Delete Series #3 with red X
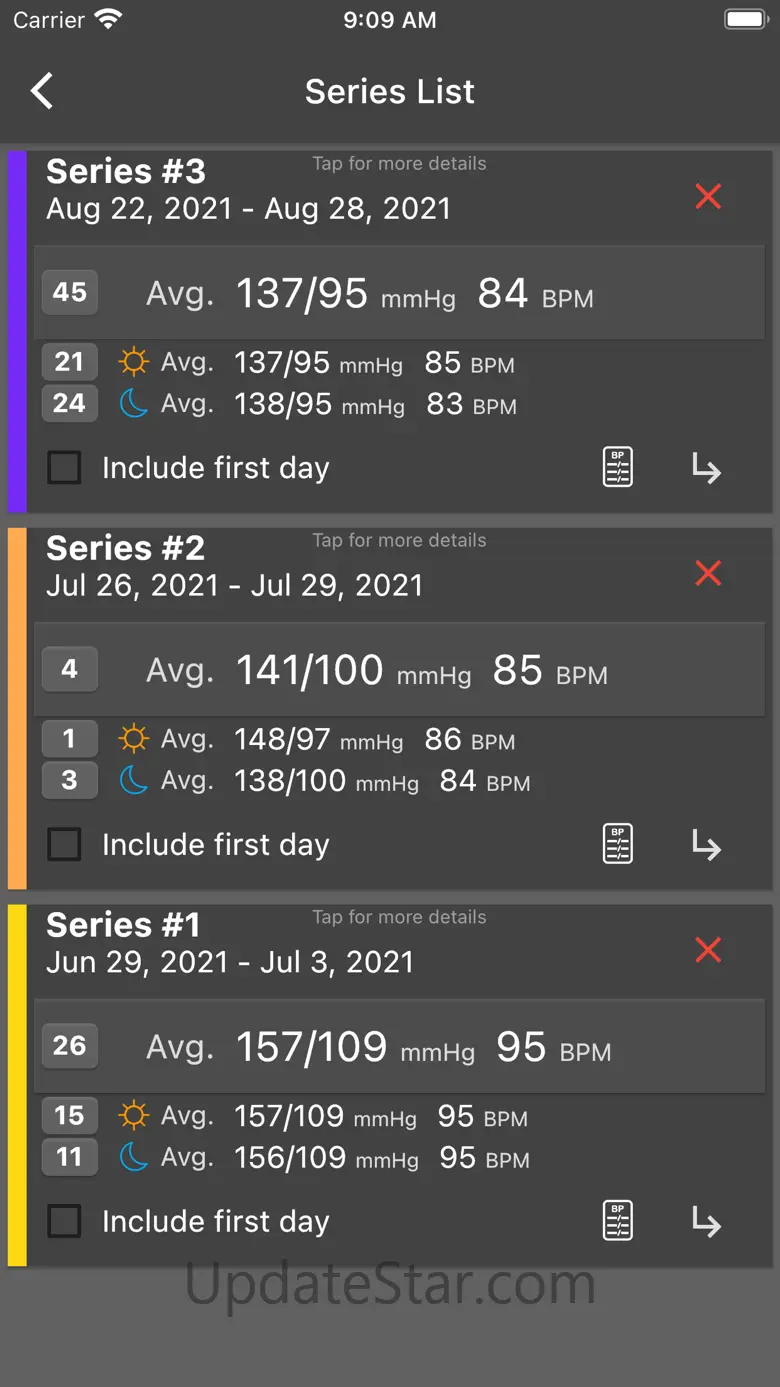This screenshot has width=780, height=1387. [708, 196]
